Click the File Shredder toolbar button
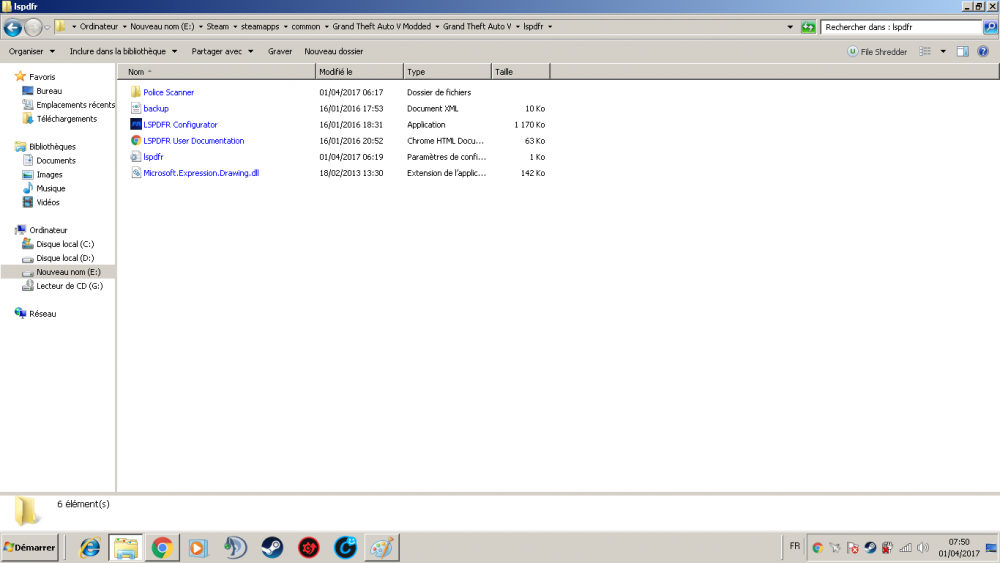The width and height of the screenshot is (1000, 563). click(877, 52)
